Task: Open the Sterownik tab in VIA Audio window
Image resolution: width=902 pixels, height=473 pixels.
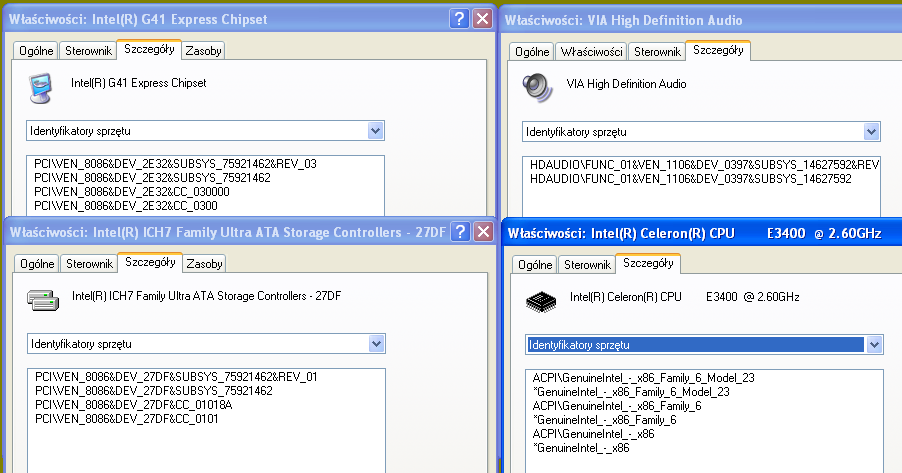Action: coord(657,52)
